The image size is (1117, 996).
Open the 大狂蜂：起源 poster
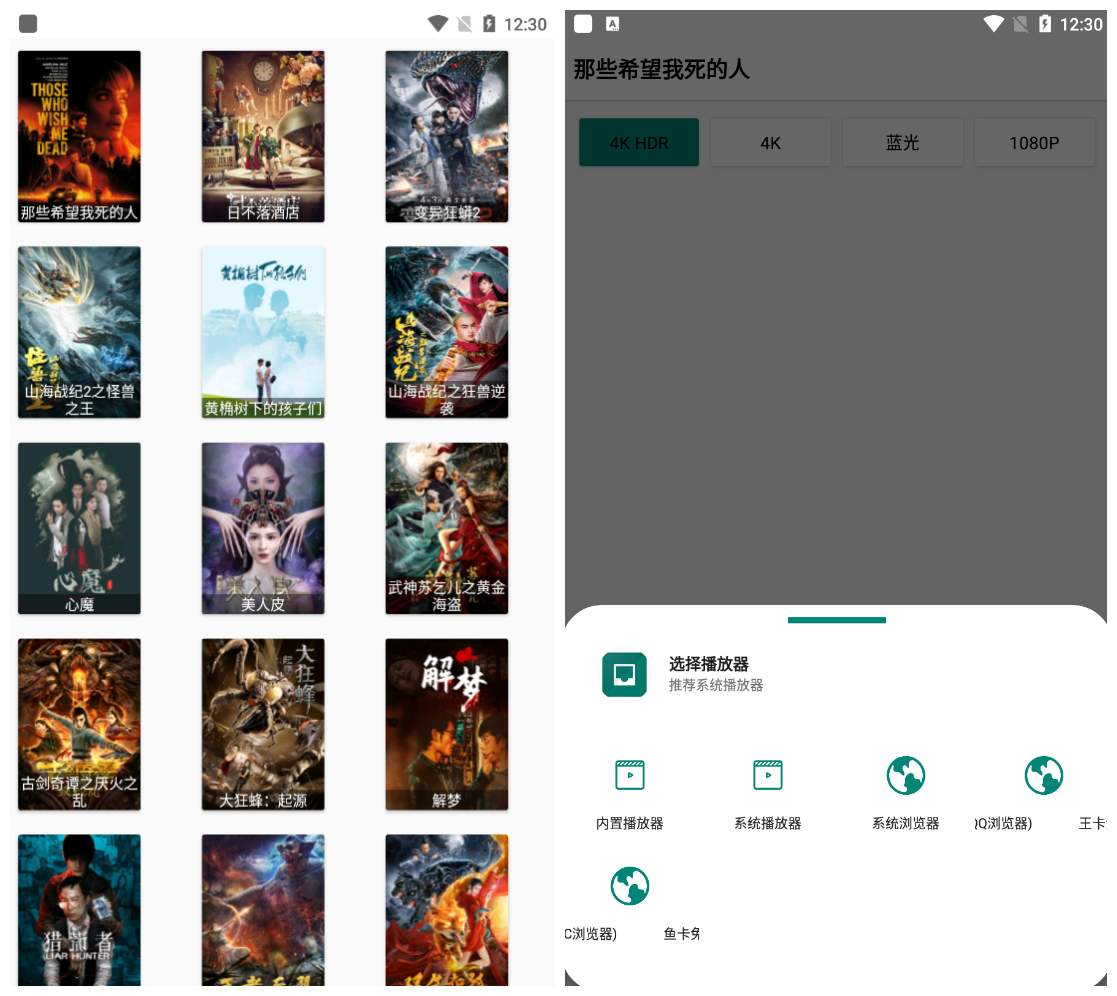(x=263, y=723)
